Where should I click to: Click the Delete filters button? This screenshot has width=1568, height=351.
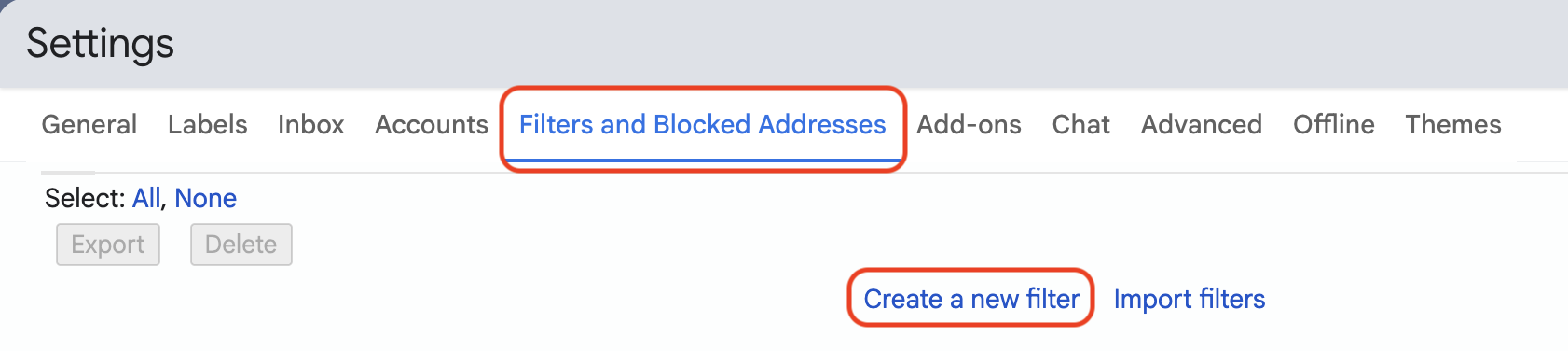click(241, 245)
